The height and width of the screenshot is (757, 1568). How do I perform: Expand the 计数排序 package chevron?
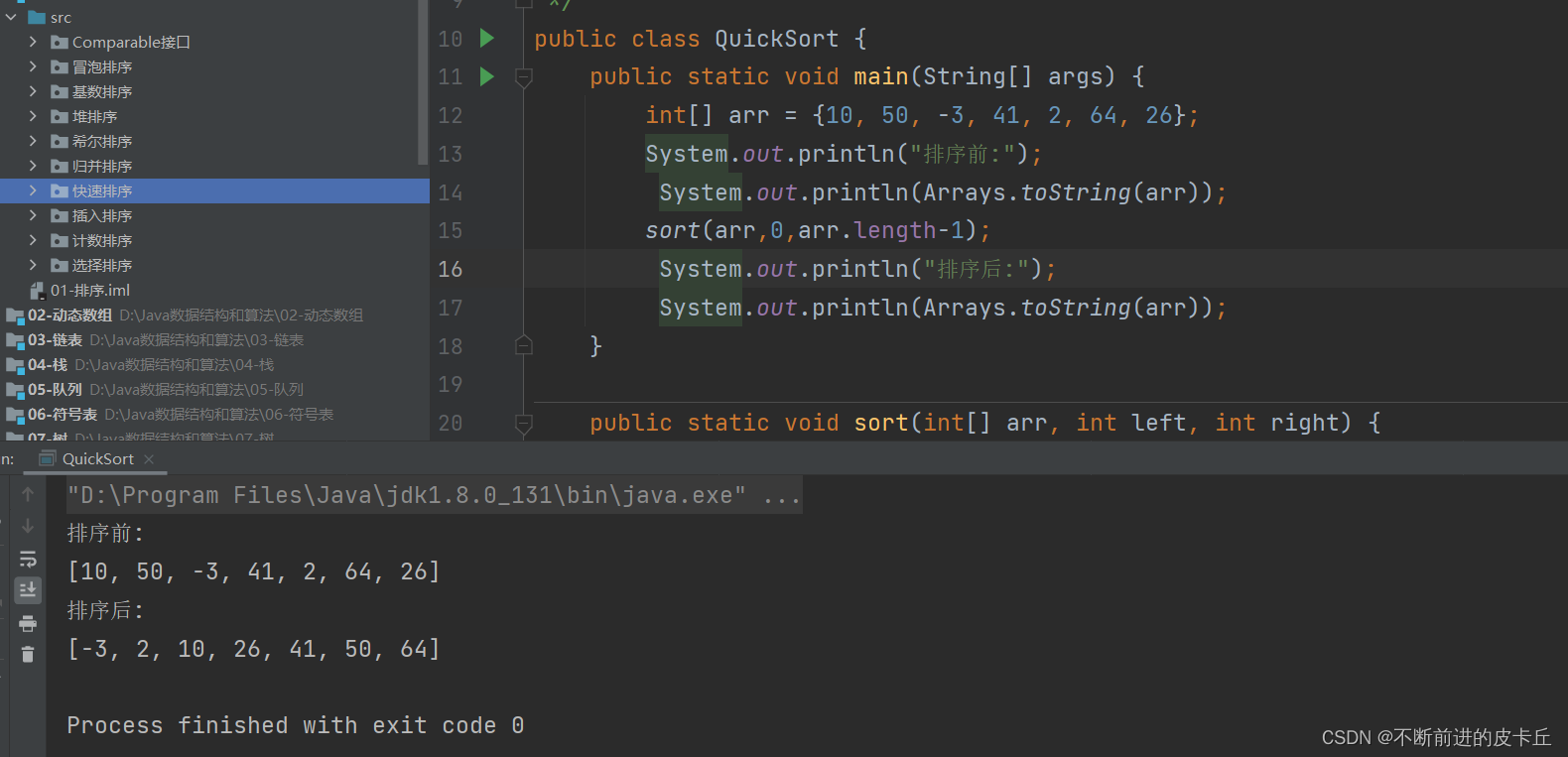tap(33, 240)
